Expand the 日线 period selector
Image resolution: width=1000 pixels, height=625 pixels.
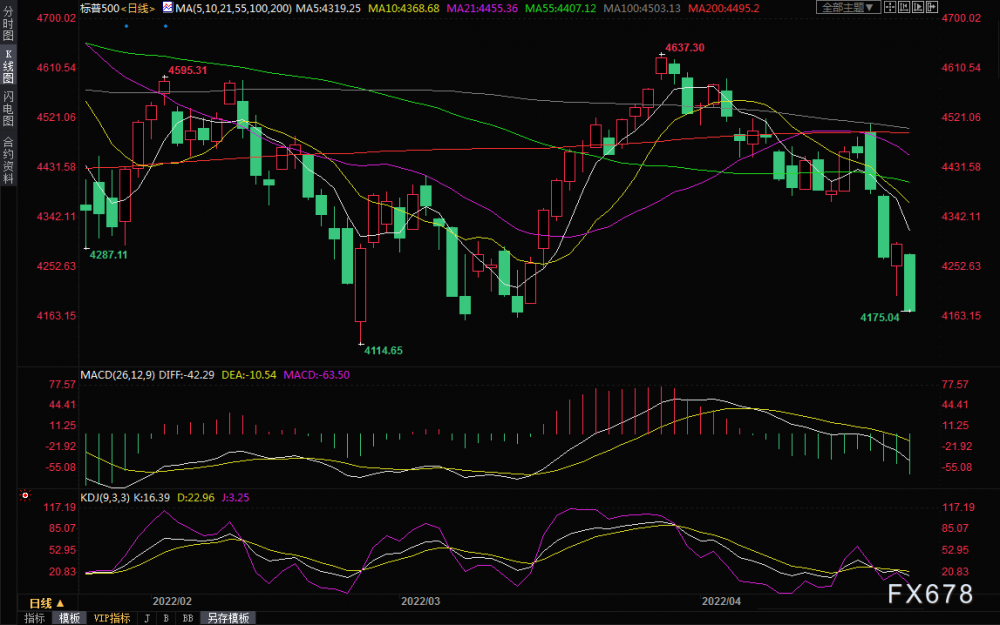[47, 603]
